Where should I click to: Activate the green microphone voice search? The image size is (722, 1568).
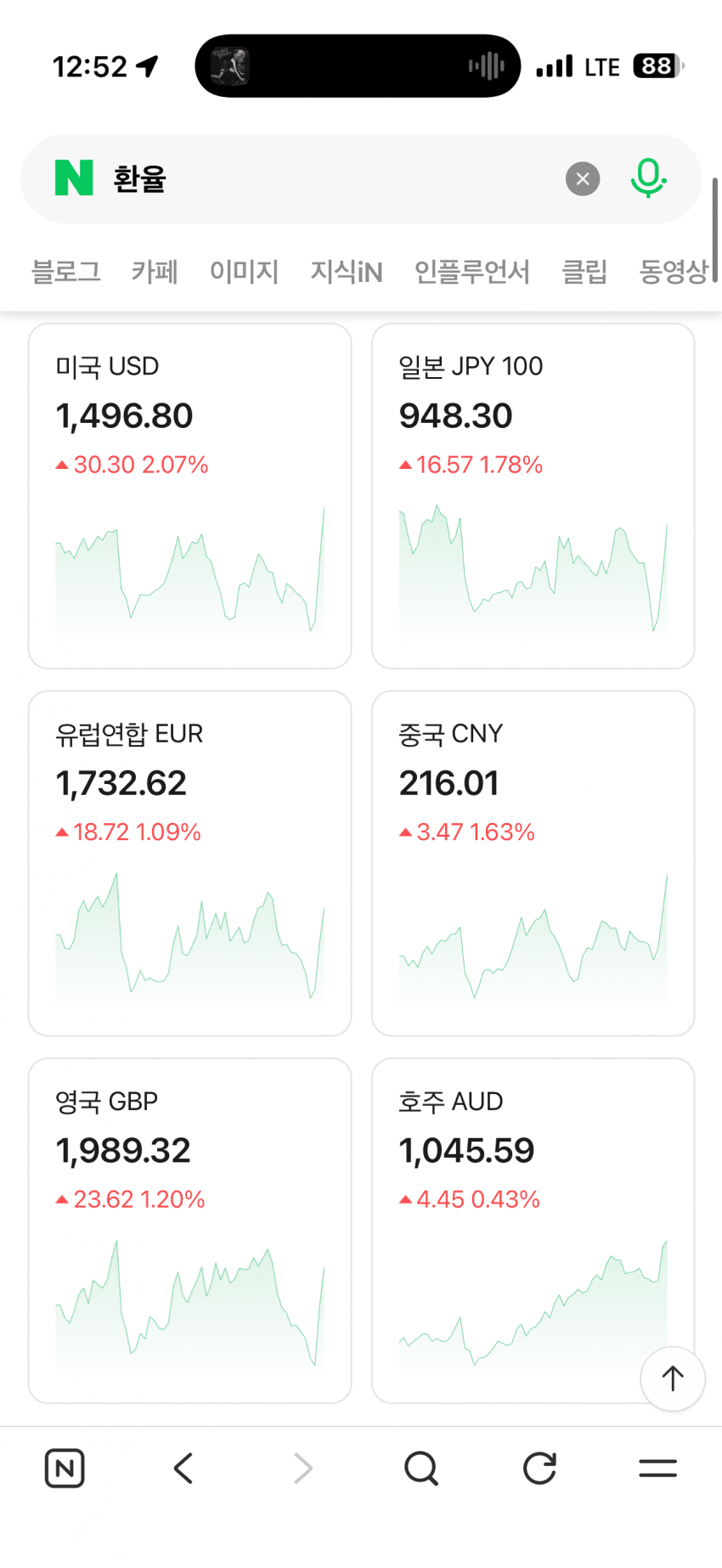coord(648,178)
